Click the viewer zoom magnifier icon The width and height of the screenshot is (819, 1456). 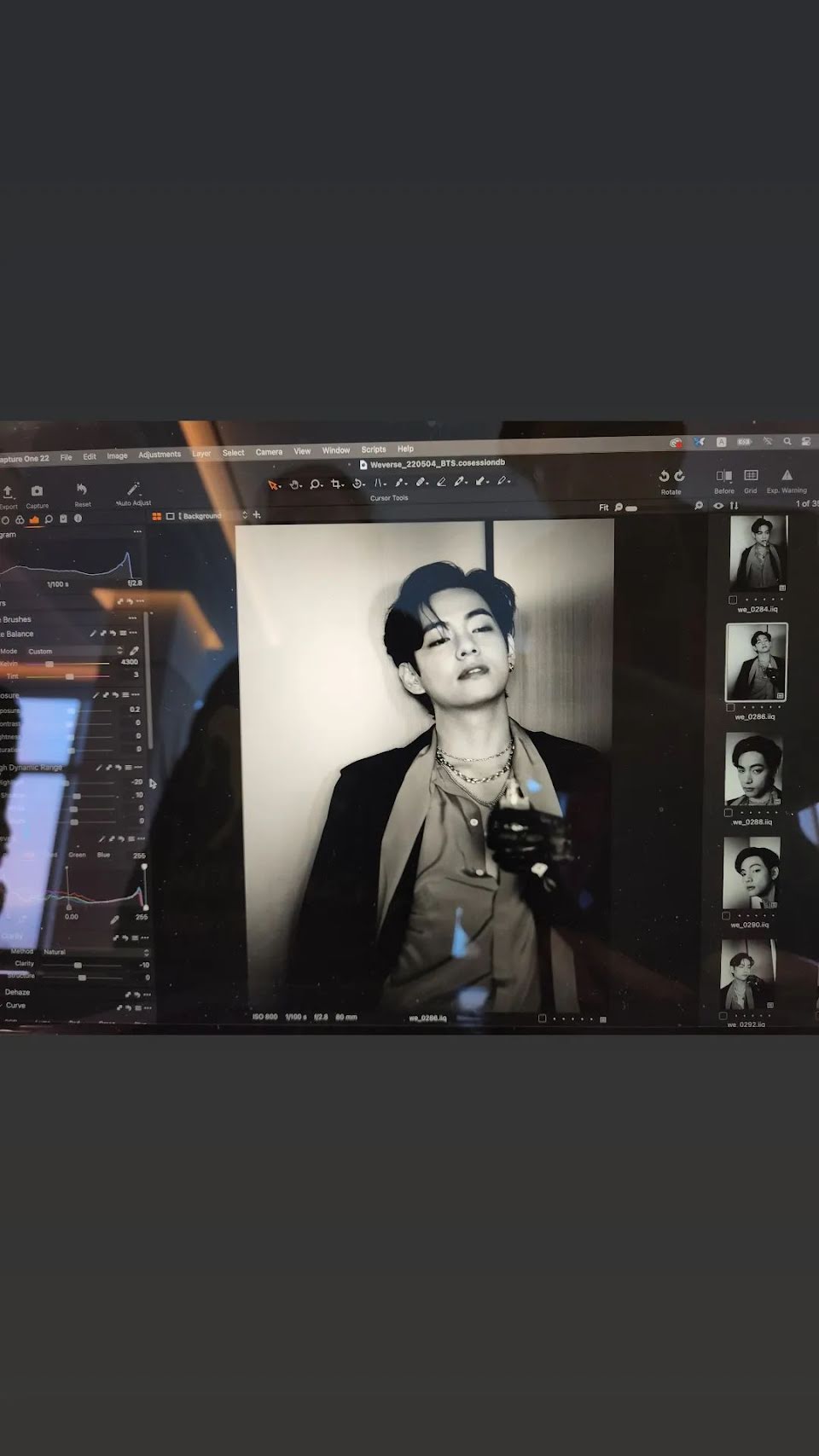pos(619,508)
